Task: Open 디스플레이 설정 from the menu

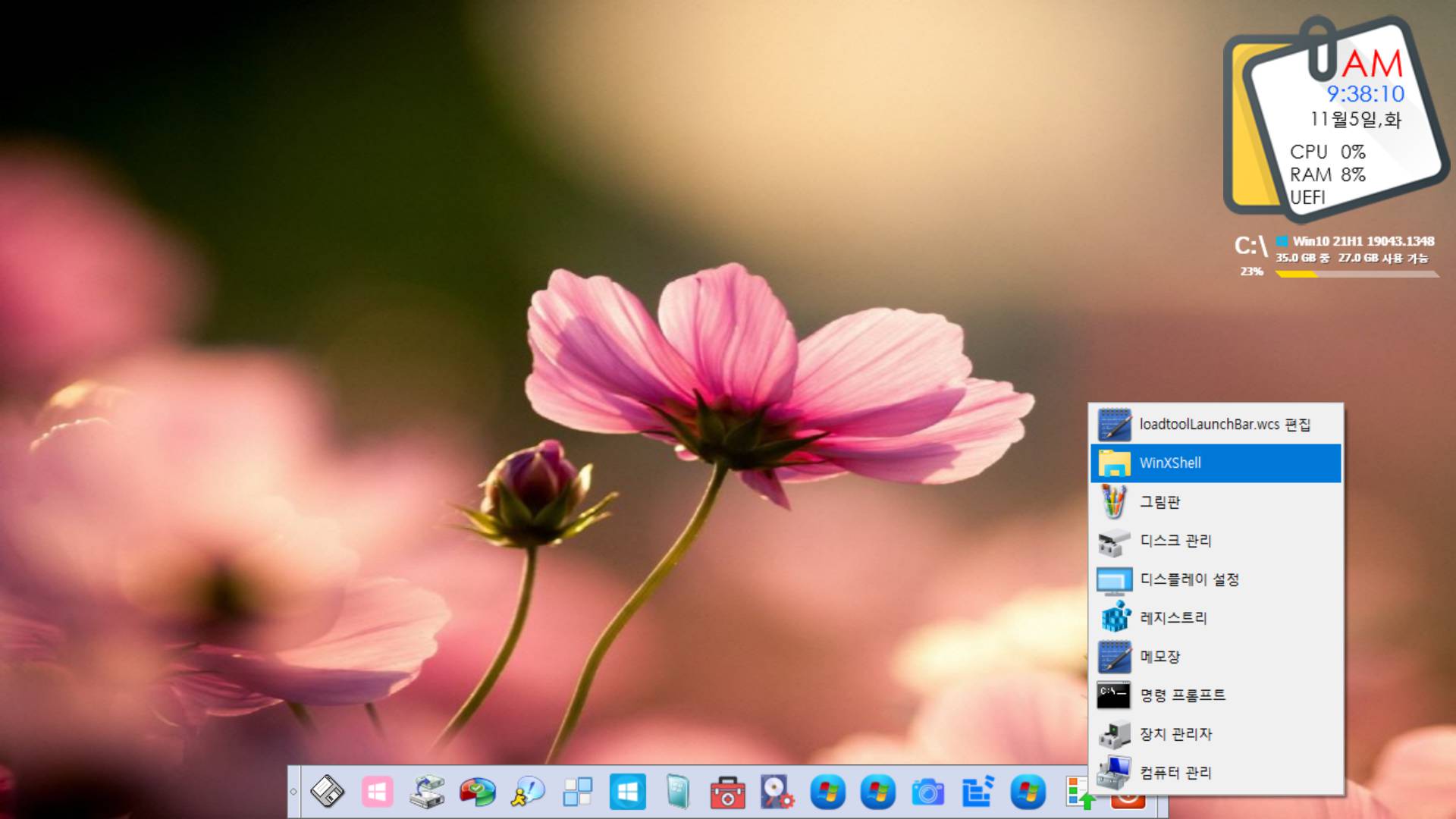Action: point(1216,579)
